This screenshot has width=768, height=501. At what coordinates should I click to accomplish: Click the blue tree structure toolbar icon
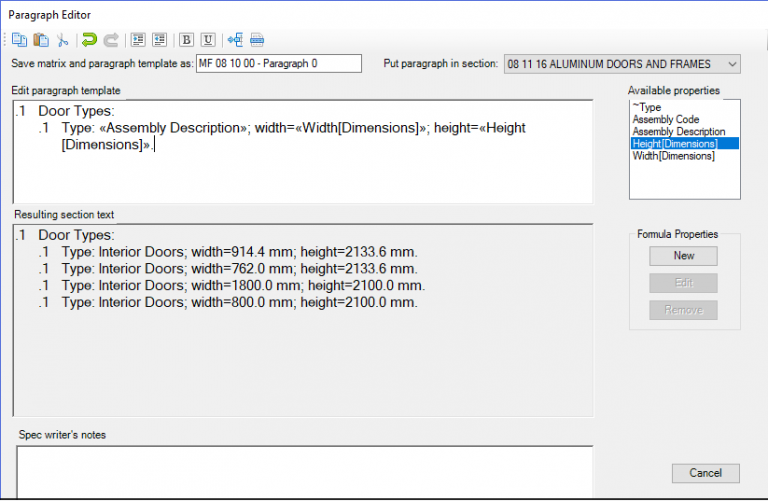coord(235,40)
